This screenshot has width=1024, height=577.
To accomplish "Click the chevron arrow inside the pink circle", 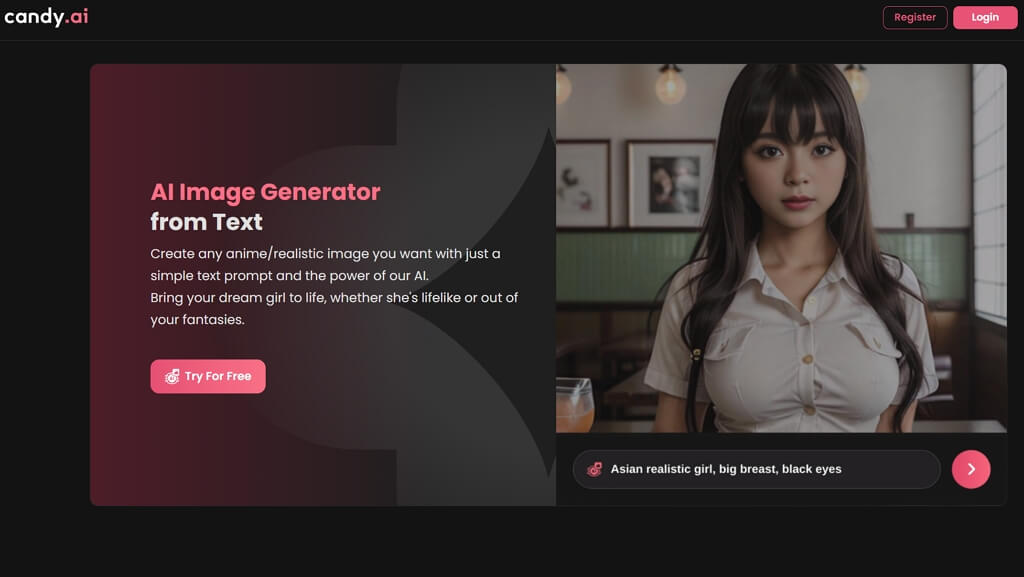I will [971, 469].
